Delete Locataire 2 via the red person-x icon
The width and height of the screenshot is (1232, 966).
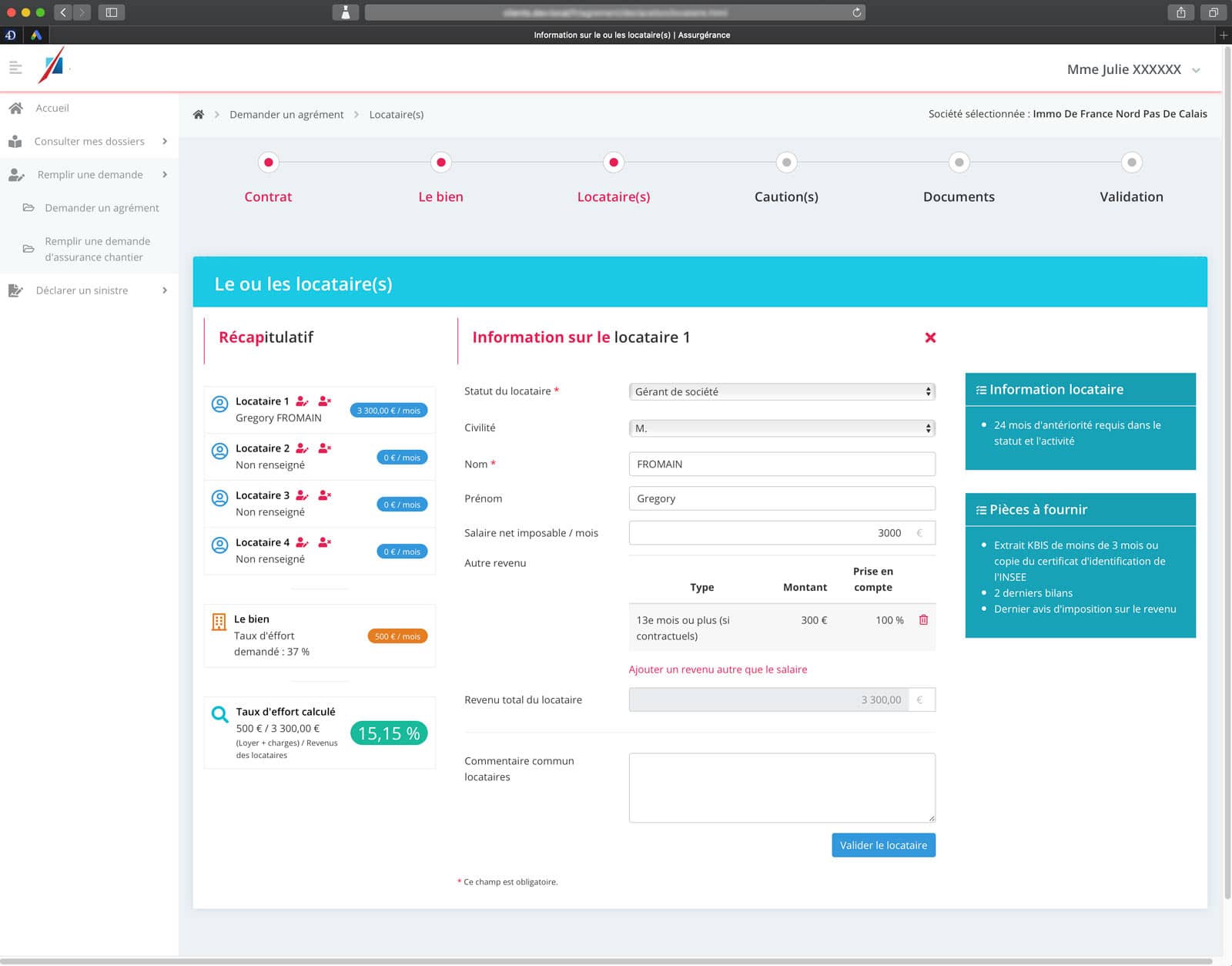[324, 448]
